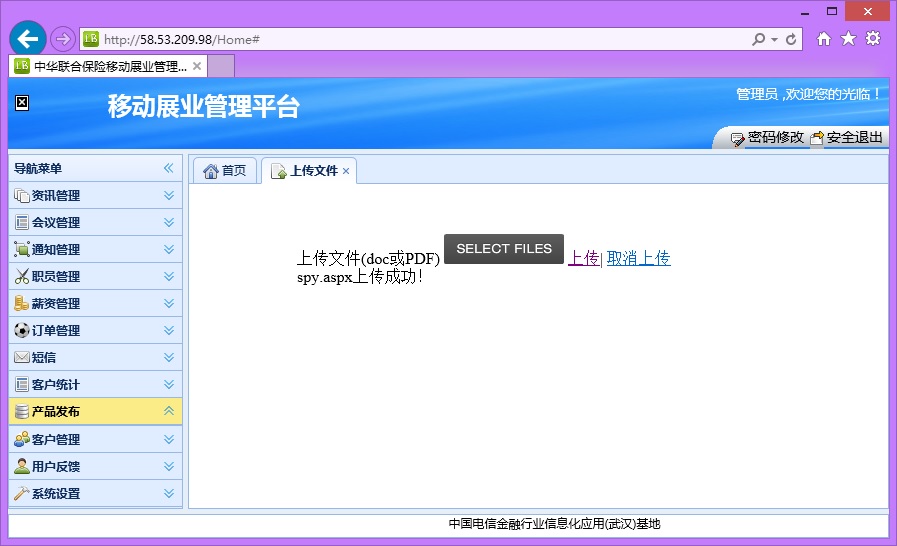Screen dimensions: 897x546
Task: Expand the 通知管理 section chevron
Action: [x=169, y=249]
